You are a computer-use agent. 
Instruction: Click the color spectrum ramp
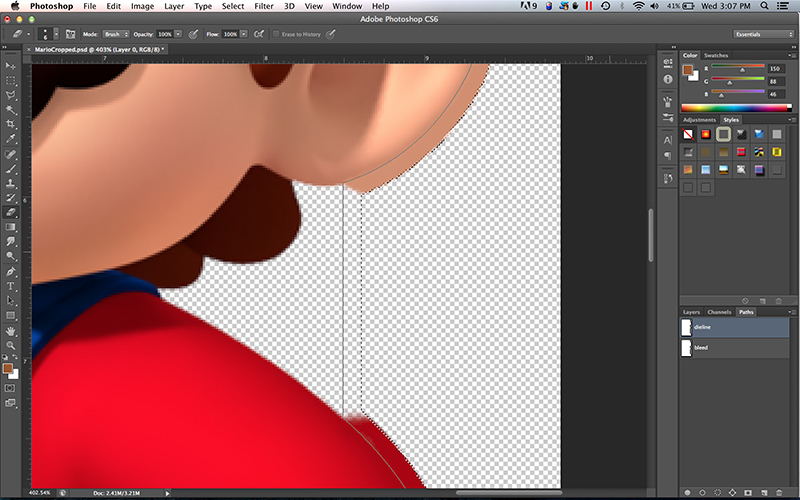736,108
